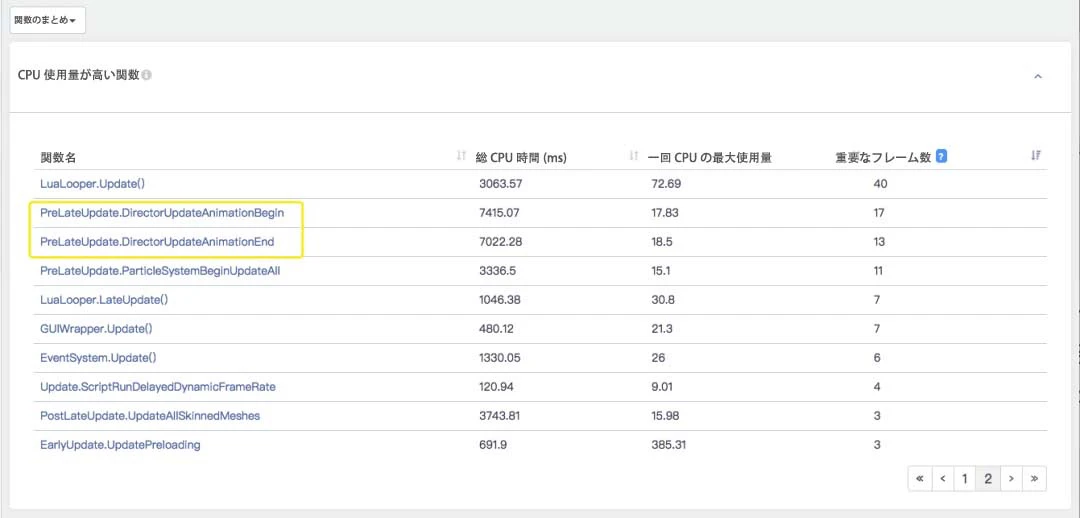
Task: Click total CPU time value 3743.81
Action: point(500,415)
